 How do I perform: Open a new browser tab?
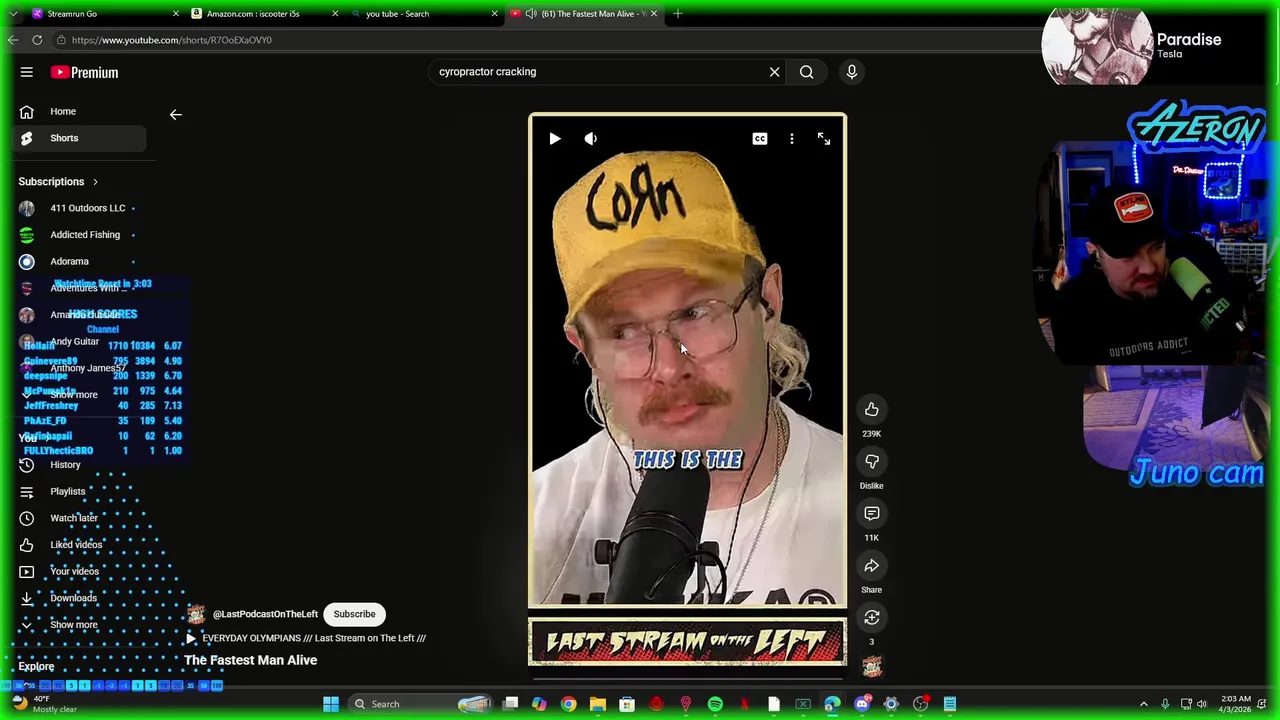pyautogui.click(x=678, y=14)
